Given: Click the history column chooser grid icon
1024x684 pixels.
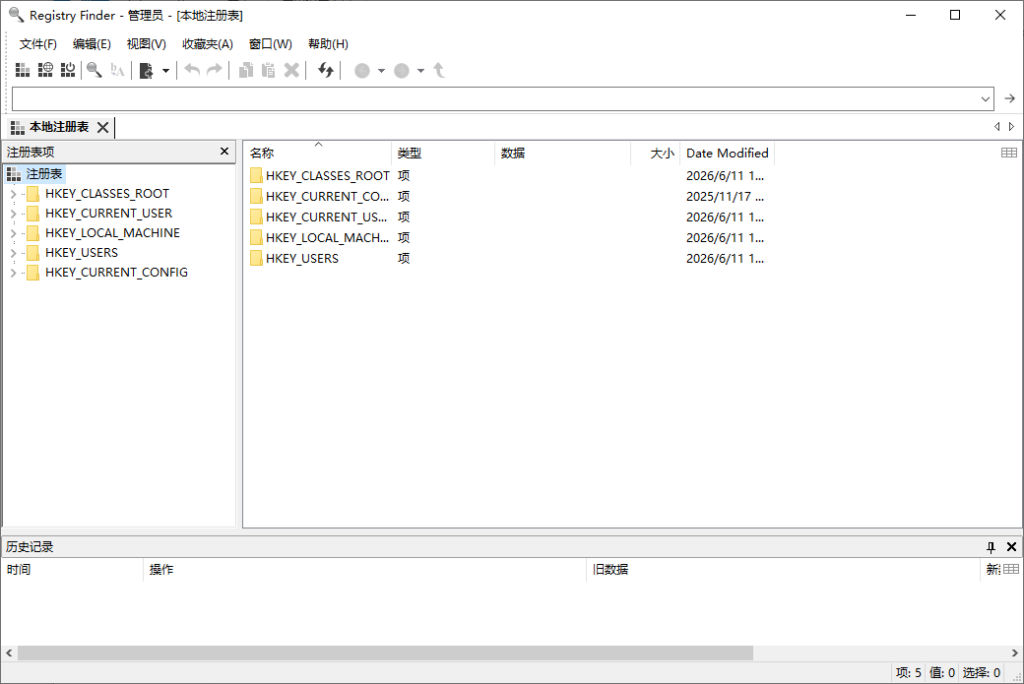Looking at the screenshot, I should (x=1011, y=569).
